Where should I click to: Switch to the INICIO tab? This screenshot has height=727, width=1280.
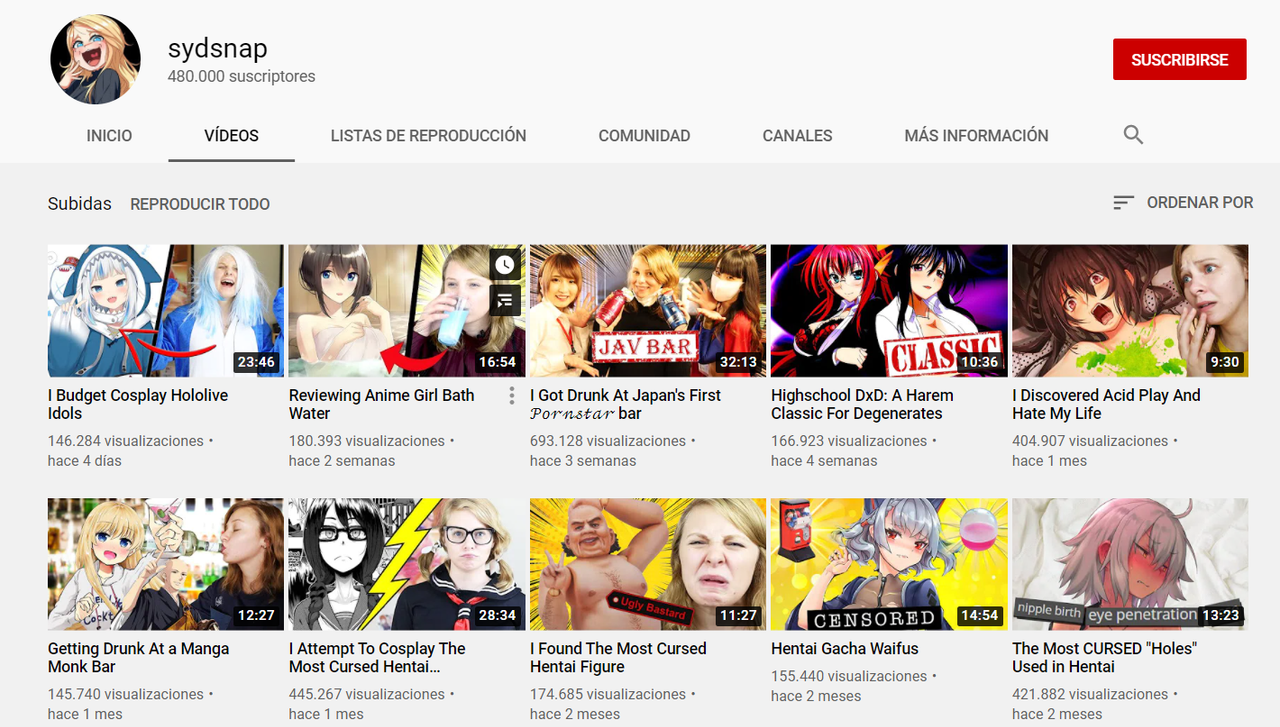109,135
